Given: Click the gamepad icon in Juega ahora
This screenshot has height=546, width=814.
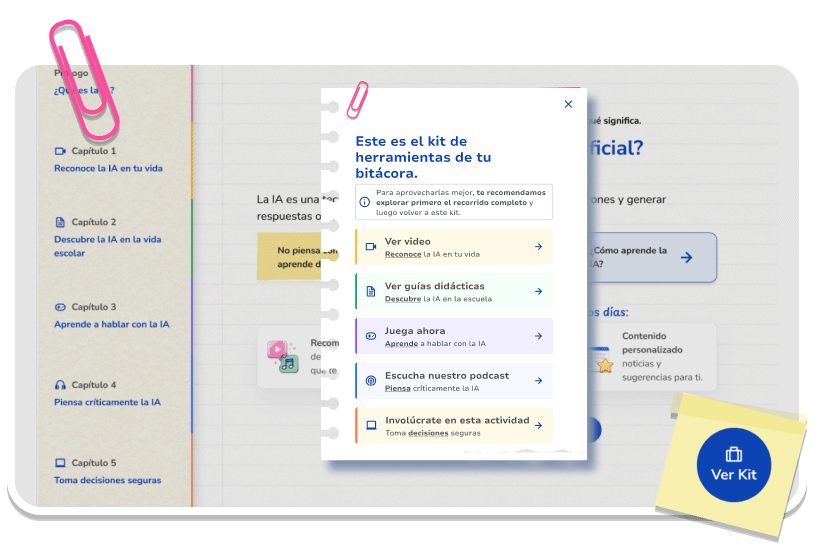Looking at the screenshot, I should click(x=371, y=336).
